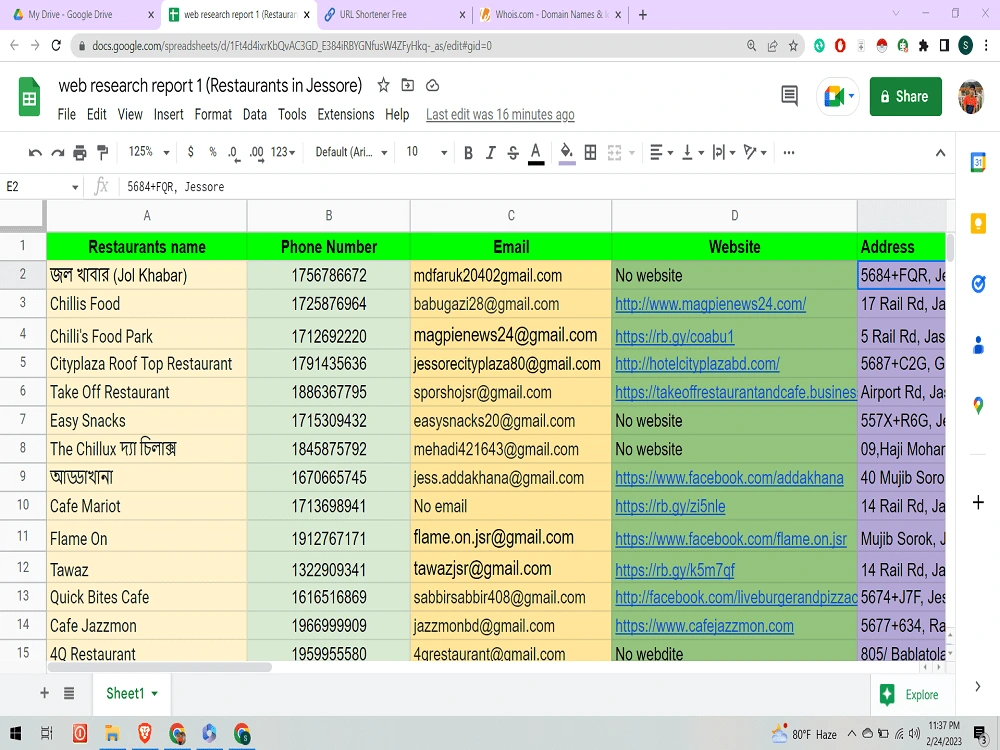Screen dimensions: 1000x750
Task: Open text rotation dropdown
Action: [x=755, y=152]
